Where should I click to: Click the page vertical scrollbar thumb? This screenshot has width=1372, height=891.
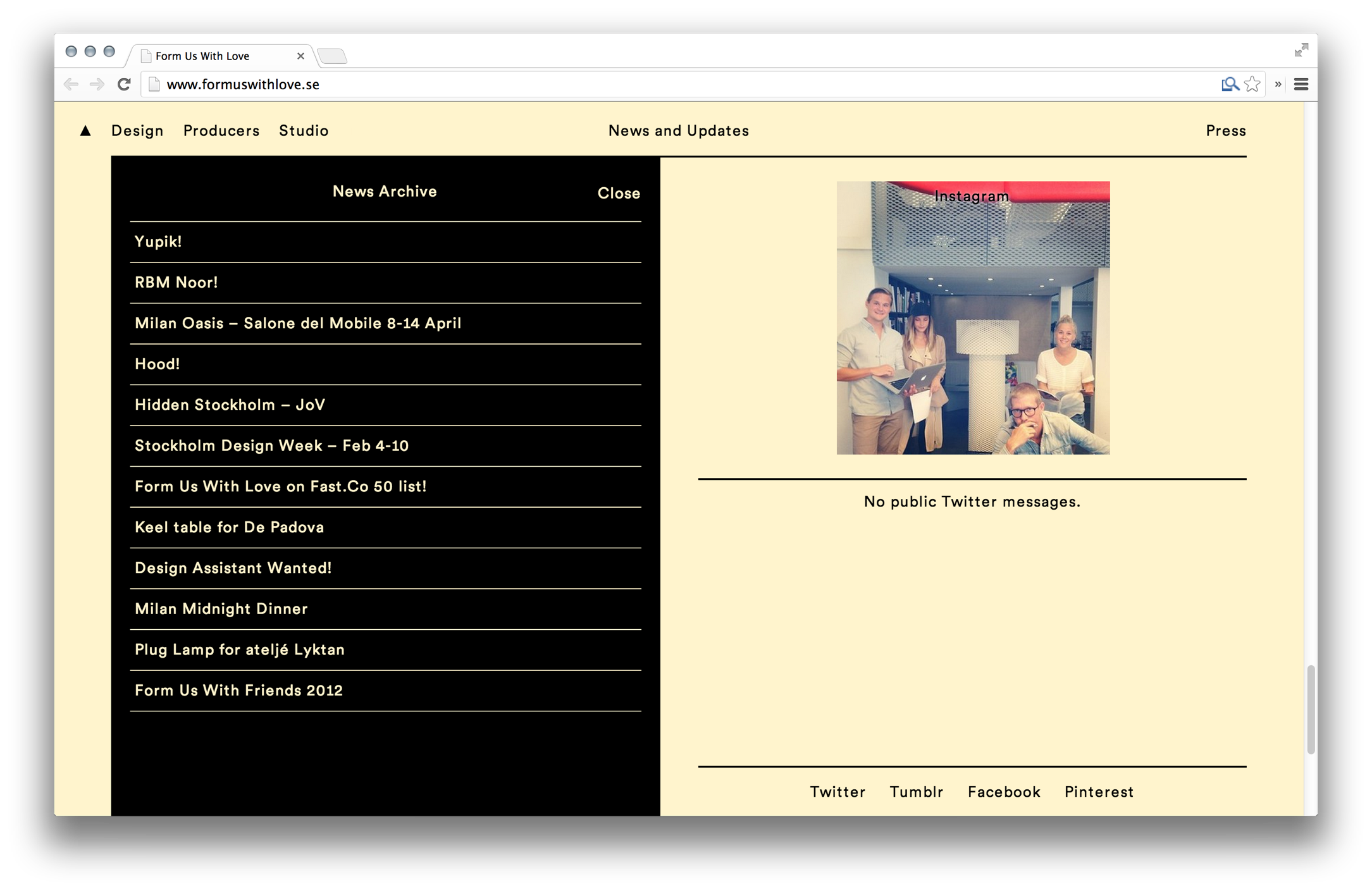tap(1311, 709)
